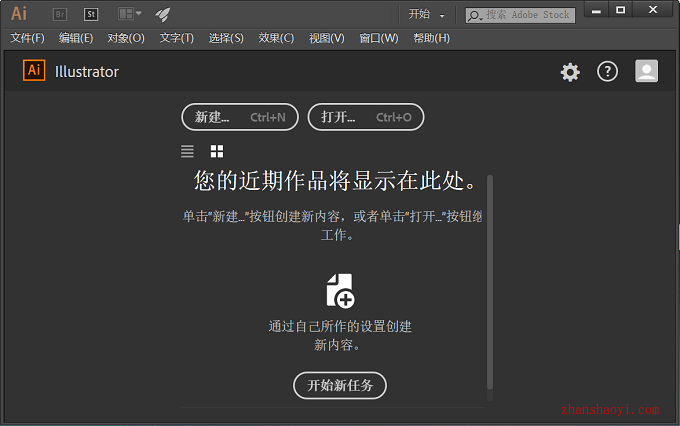This screenshot has width=680, height=426.
Task: Open the 文件(F) menu
Action: pyautogui.click(x=27, y=38)
